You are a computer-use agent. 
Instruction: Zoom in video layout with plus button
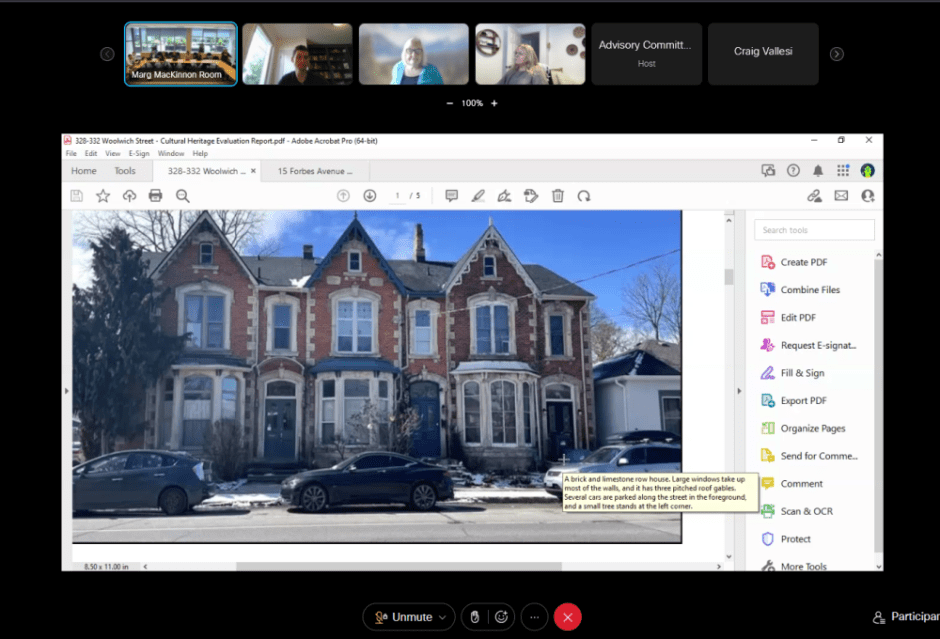[494, 103]
